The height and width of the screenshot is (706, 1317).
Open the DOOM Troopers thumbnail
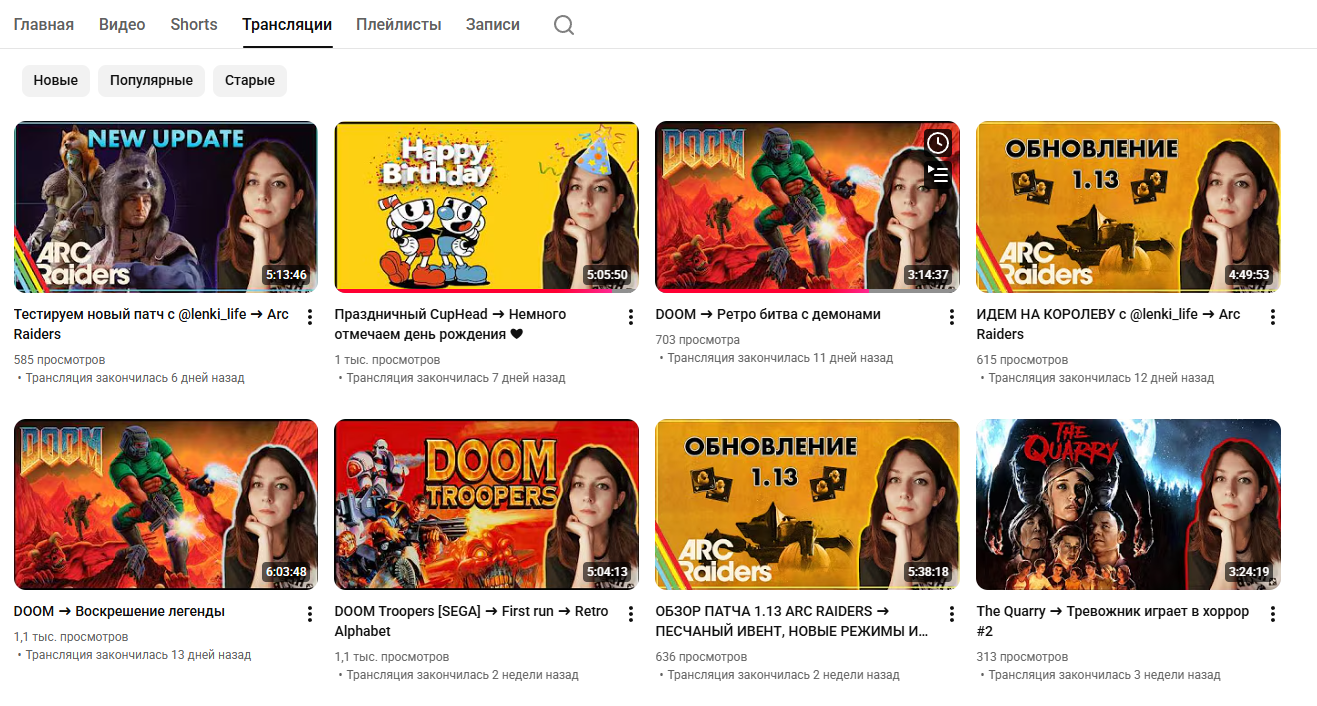[487, 504]
